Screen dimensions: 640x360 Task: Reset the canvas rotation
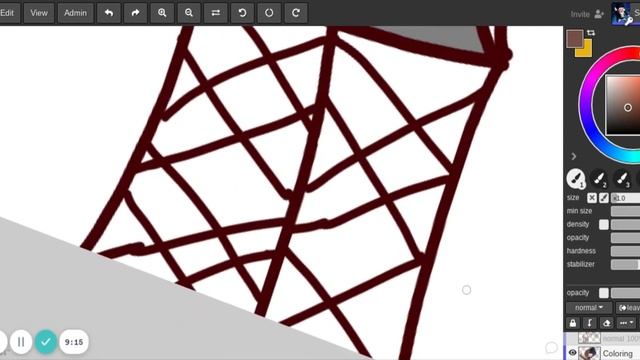pos(269,13)
